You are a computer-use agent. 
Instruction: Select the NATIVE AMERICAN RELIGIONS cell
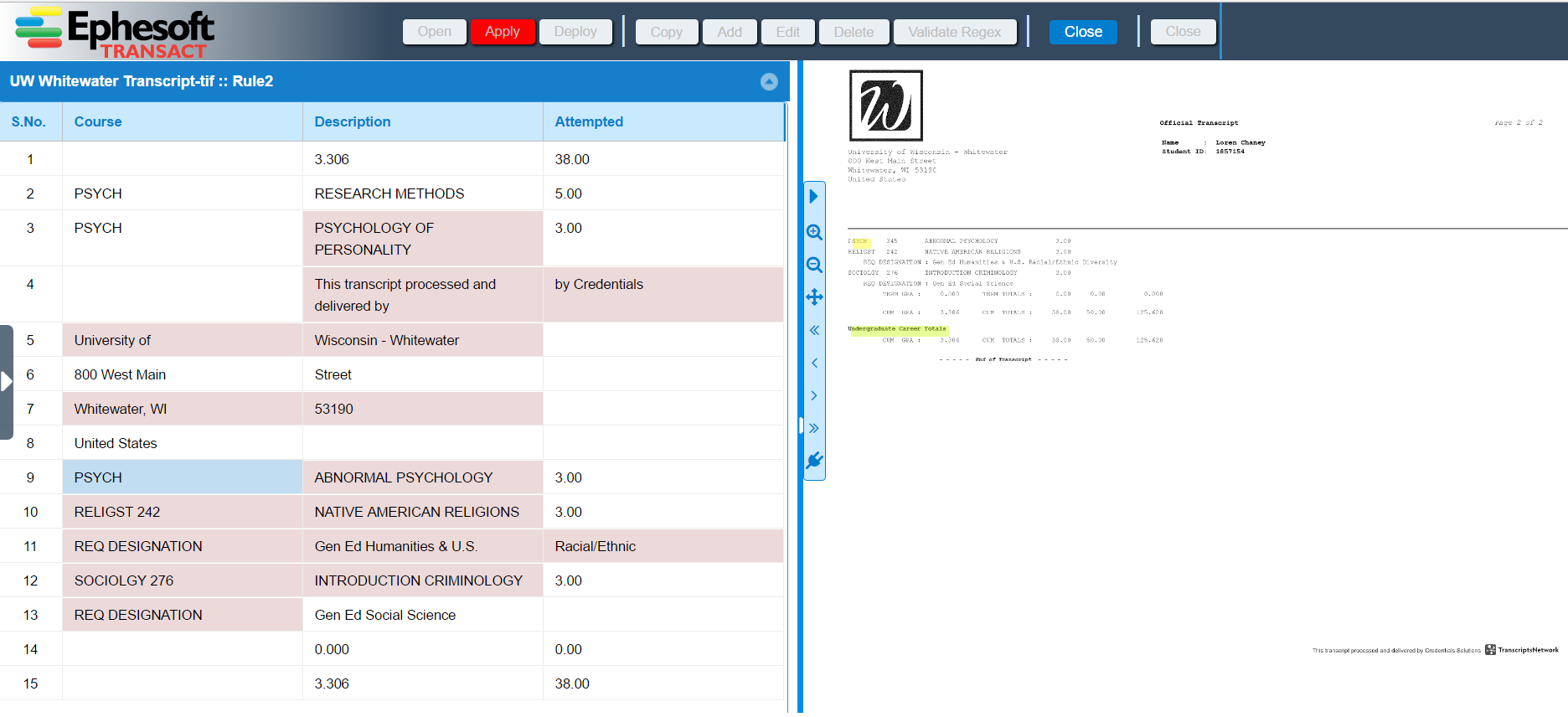(423, 512)
